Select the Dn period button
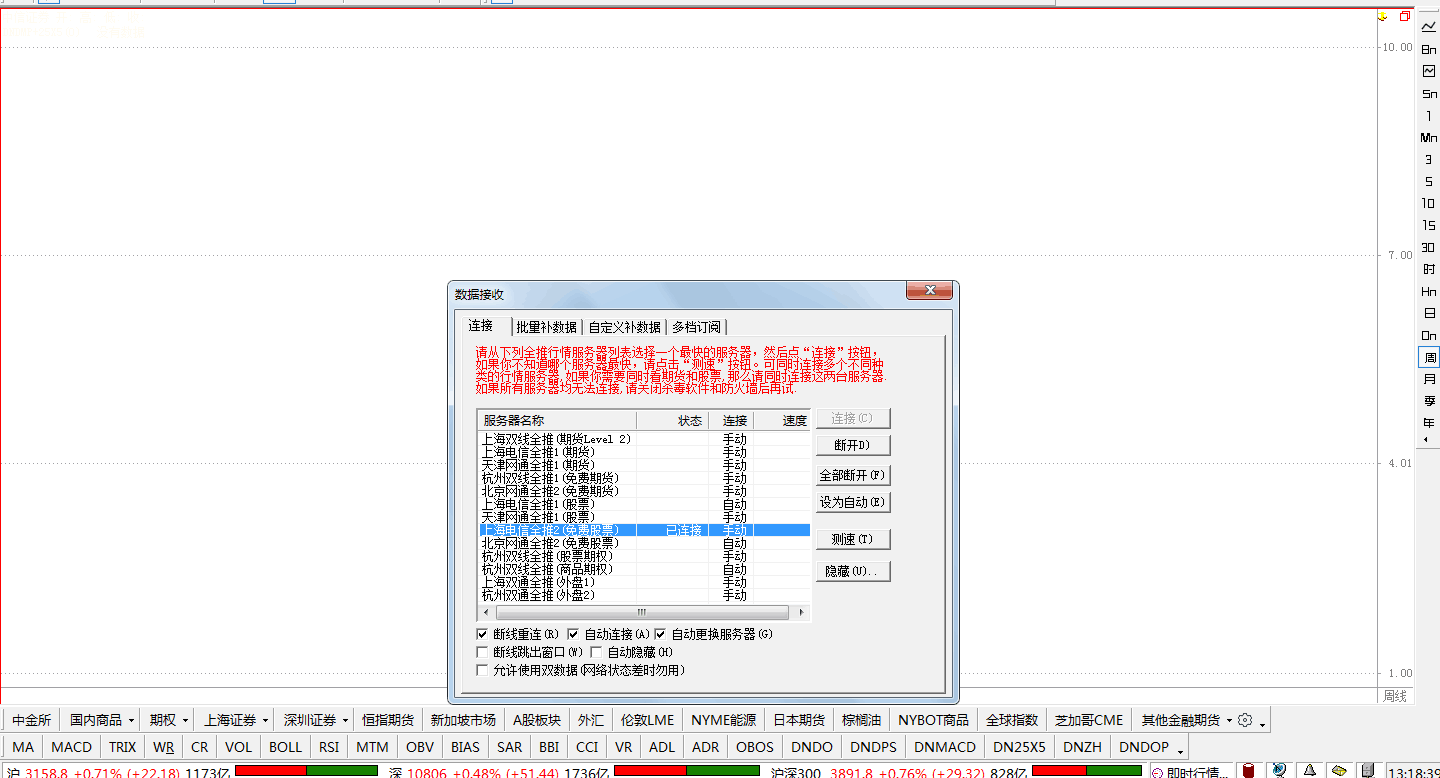The height and width of the screenshot is (778, 1440). 1429,335
